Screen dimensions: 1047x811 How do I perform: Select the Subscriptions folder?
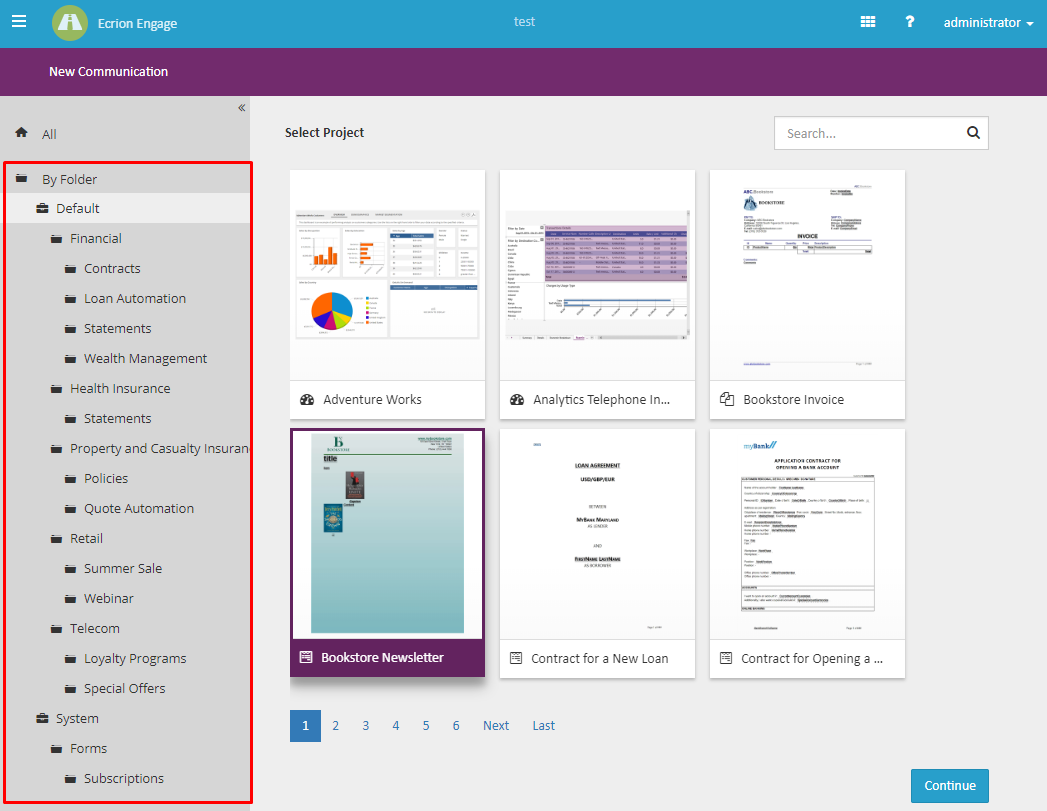click(x=123, y=778)
